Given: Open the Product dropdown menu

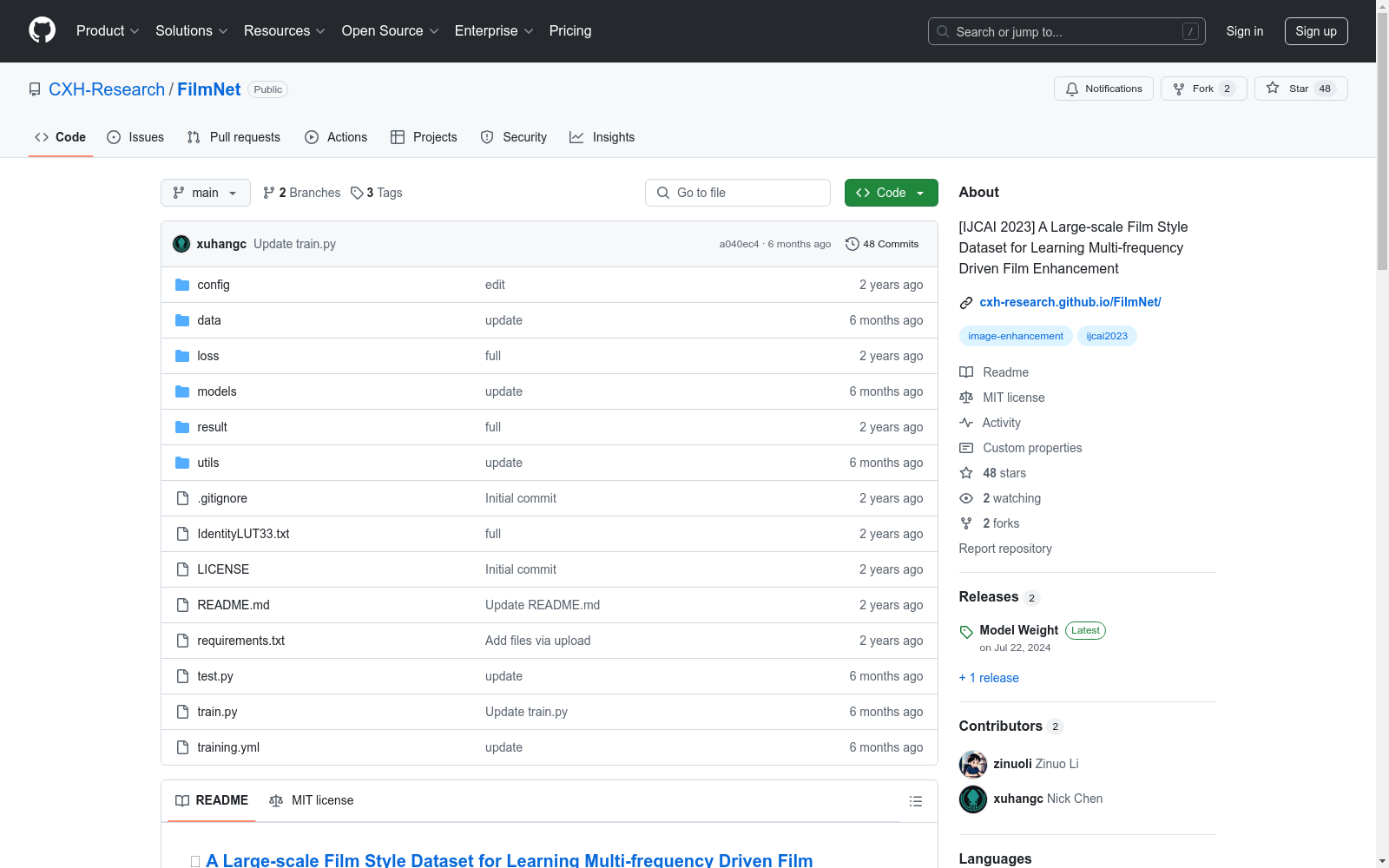Looking at the screenshot, I should point(108,31).
